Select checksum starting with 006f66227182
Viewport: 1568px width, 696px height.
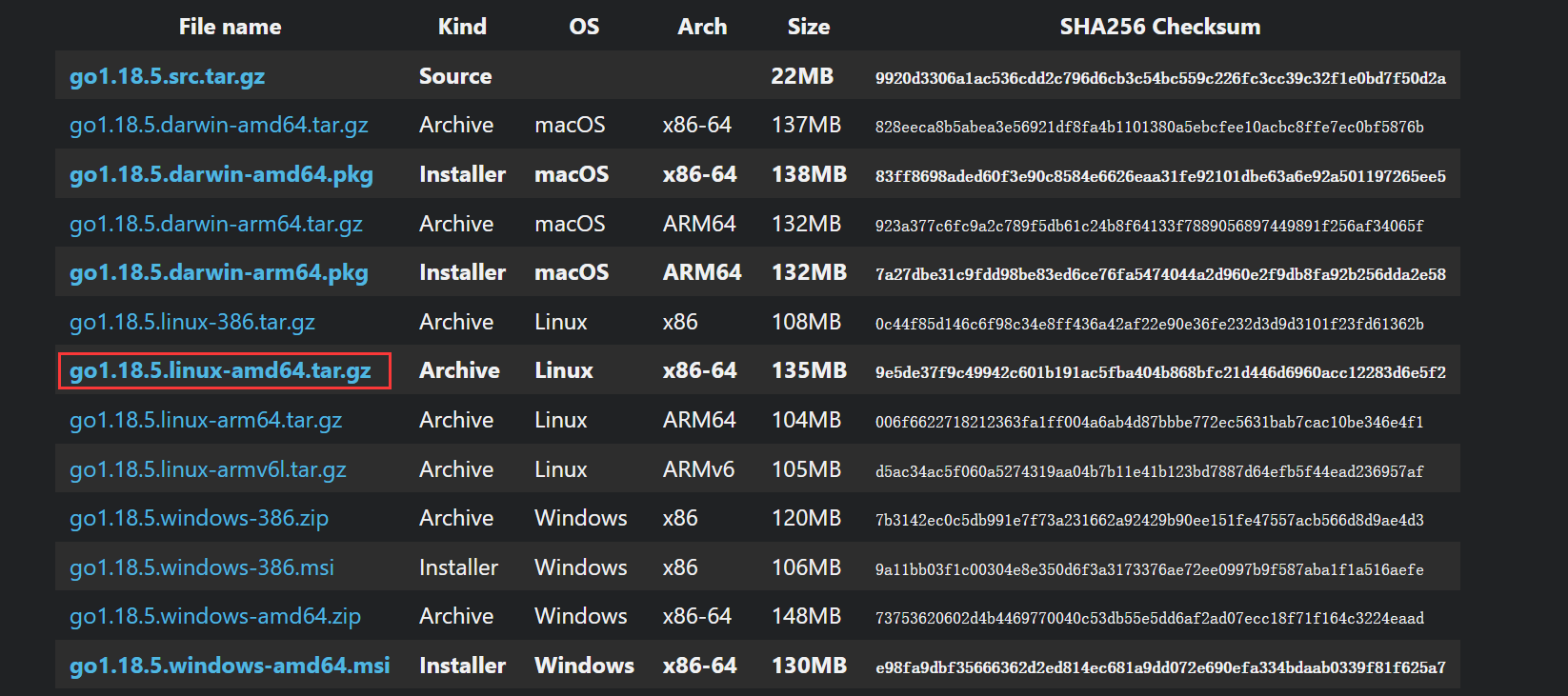tap(1150, 422)
